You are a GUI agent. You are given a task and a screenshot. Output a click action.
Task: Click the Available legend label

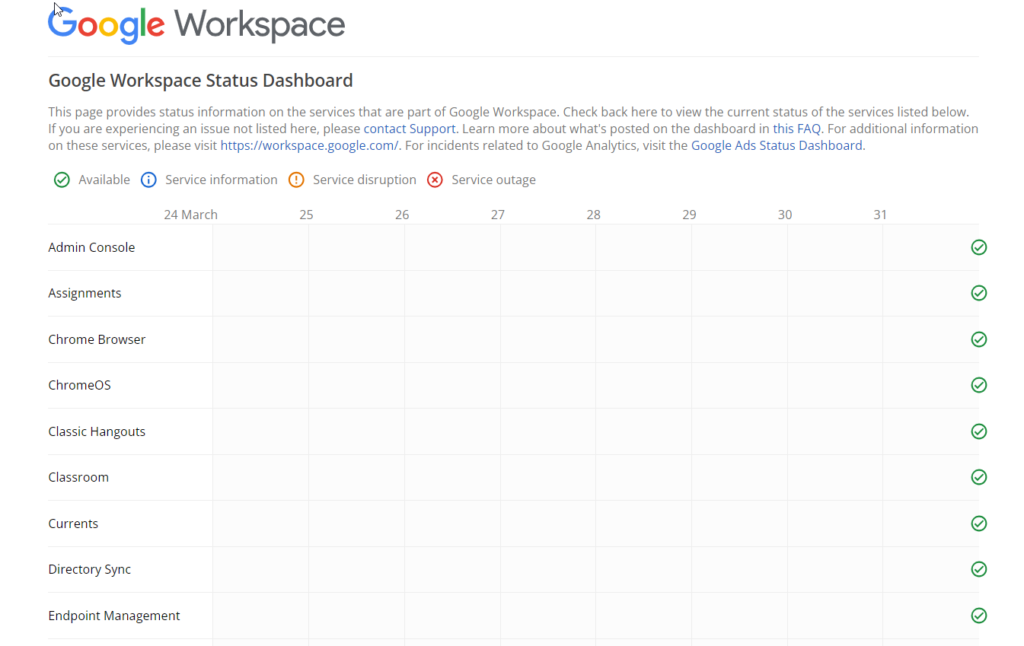point(104,180)
